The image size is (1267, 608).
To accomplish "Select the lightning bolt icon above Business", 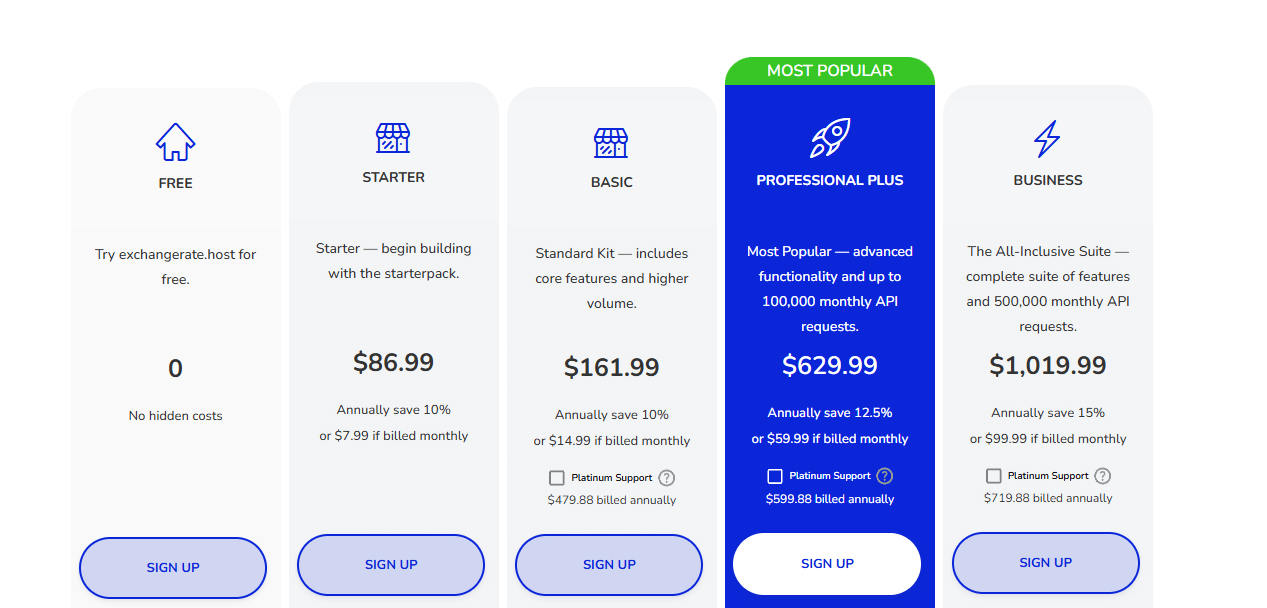I will pyautogui.click(x=1047, y=139).
